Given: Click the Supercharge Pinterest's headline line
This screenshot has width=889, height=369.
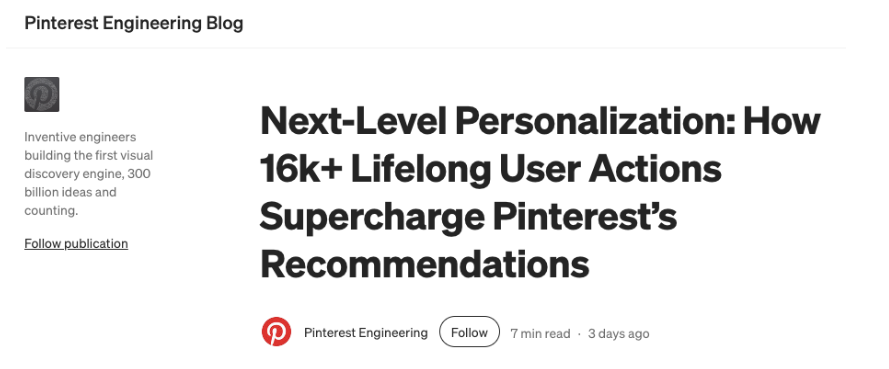Looking at the screenshot, I should click(468, 217).
